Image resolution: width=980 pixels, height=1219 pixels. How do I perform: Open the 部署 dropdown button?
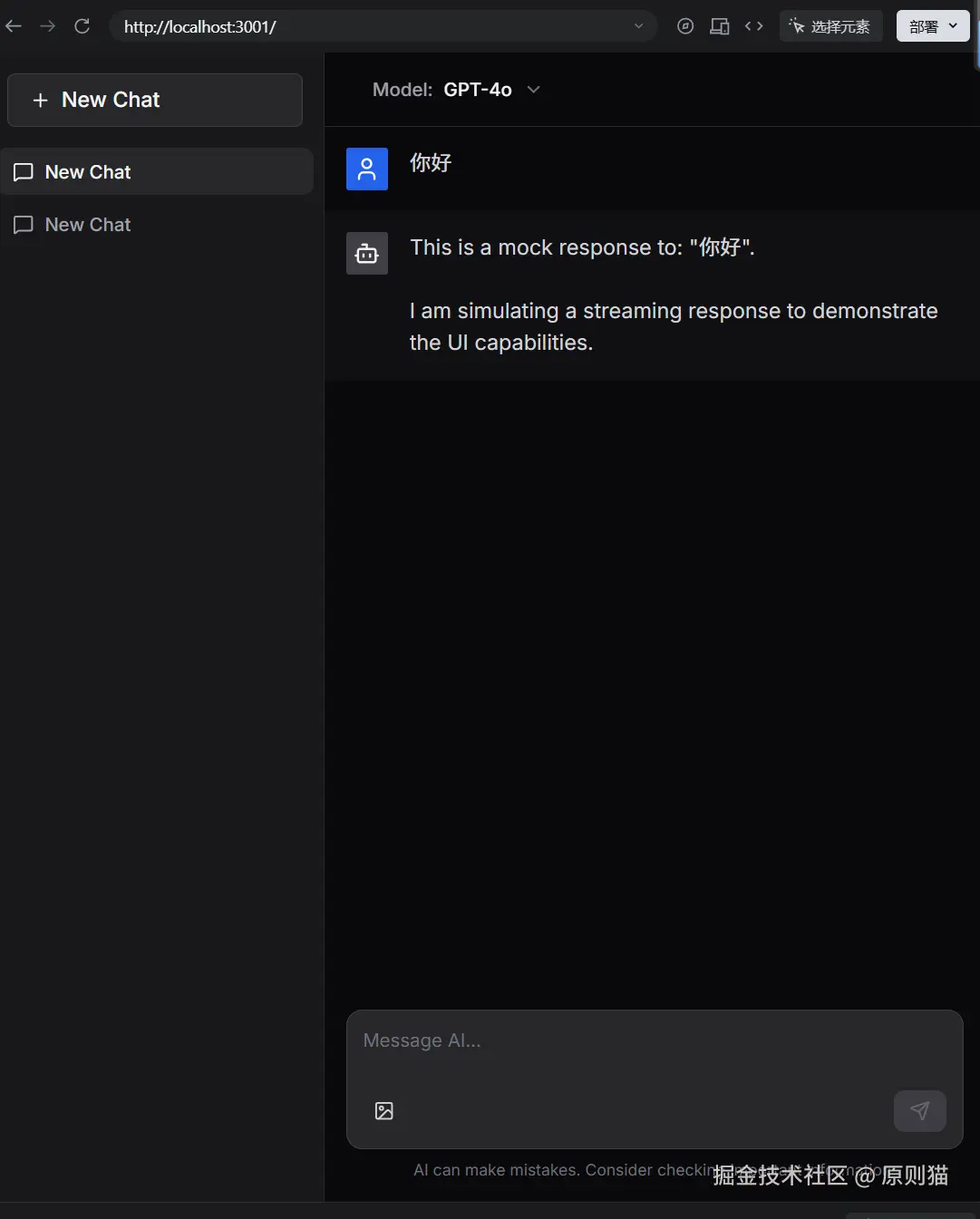(x=933, y=26)
